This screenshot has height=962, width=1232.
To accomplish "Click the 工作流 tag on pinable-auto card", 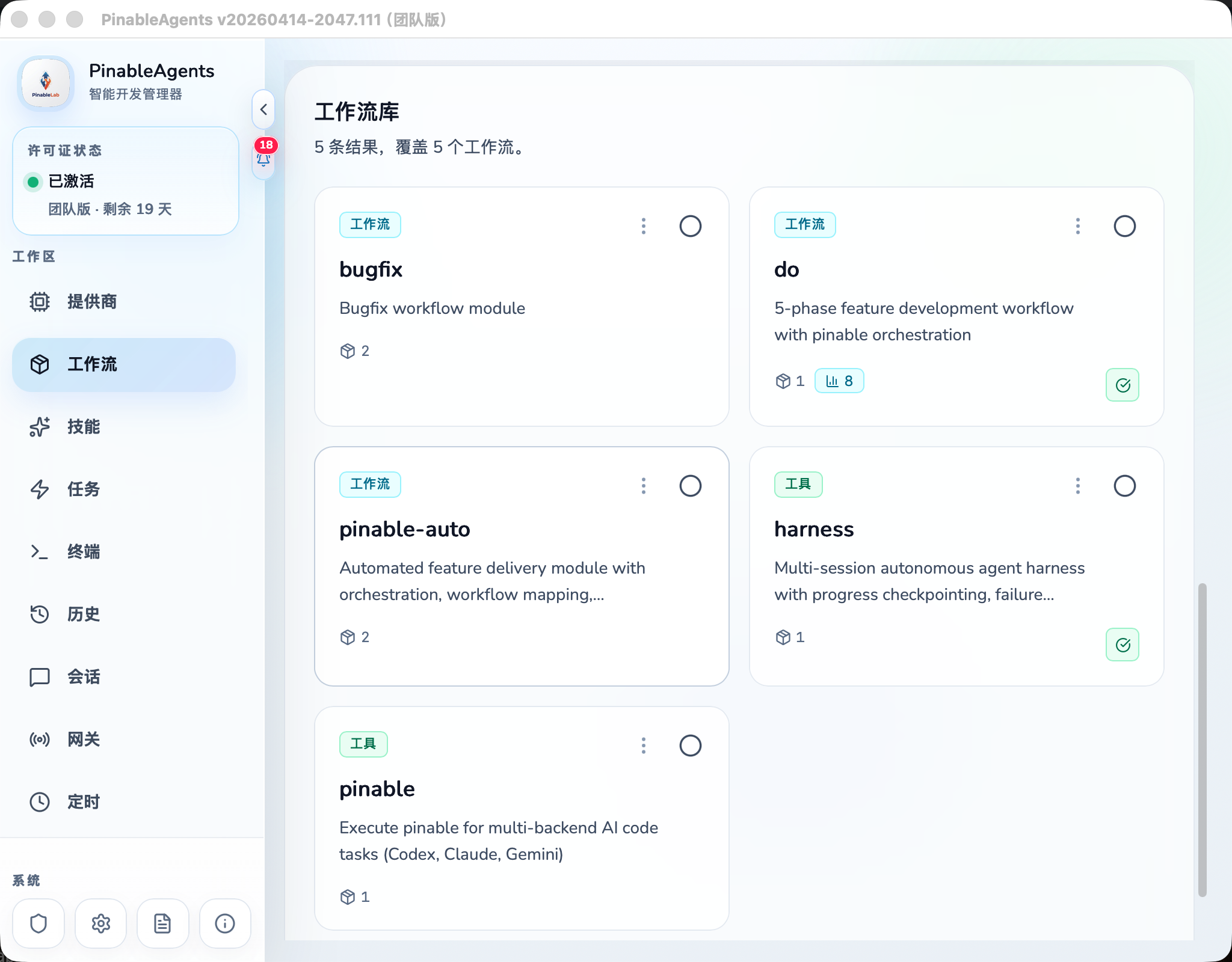I will click(x=370, y=485).
